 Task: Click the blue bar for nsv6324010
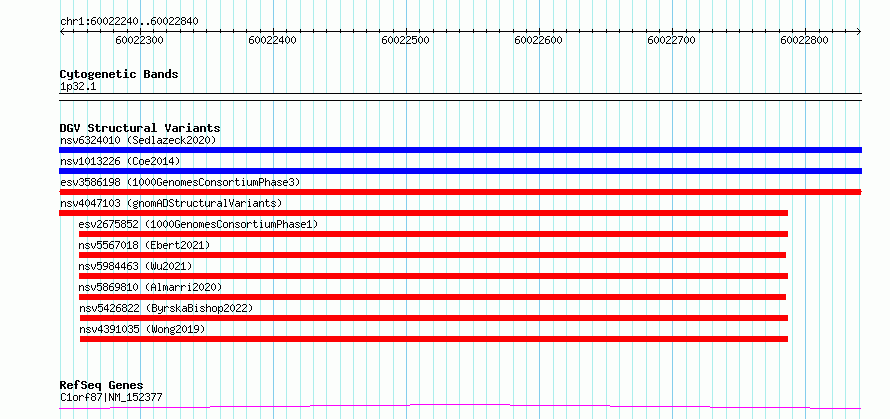(460, 150)
